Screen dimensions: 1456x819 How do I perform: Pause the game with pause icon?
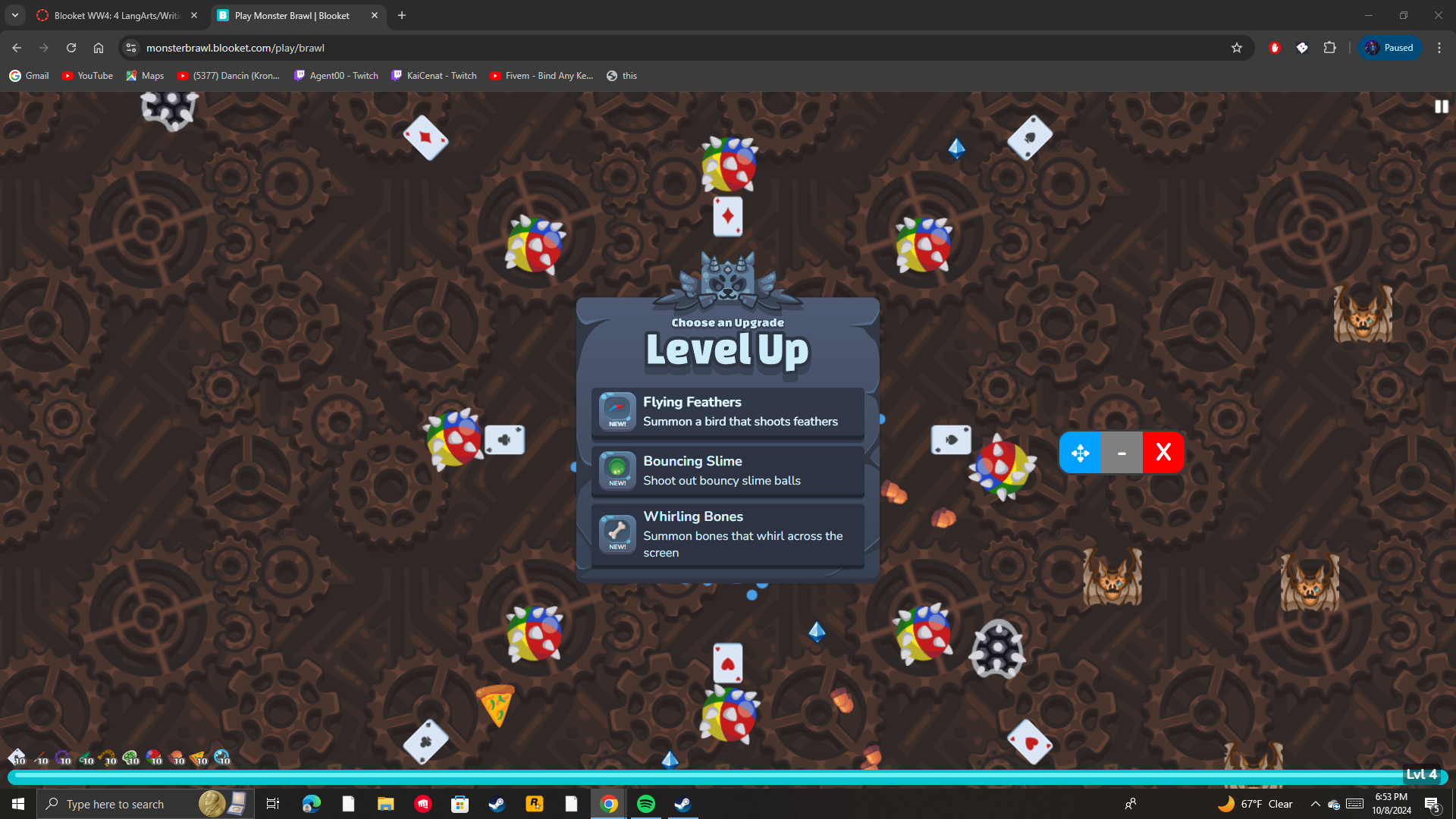1441,107
